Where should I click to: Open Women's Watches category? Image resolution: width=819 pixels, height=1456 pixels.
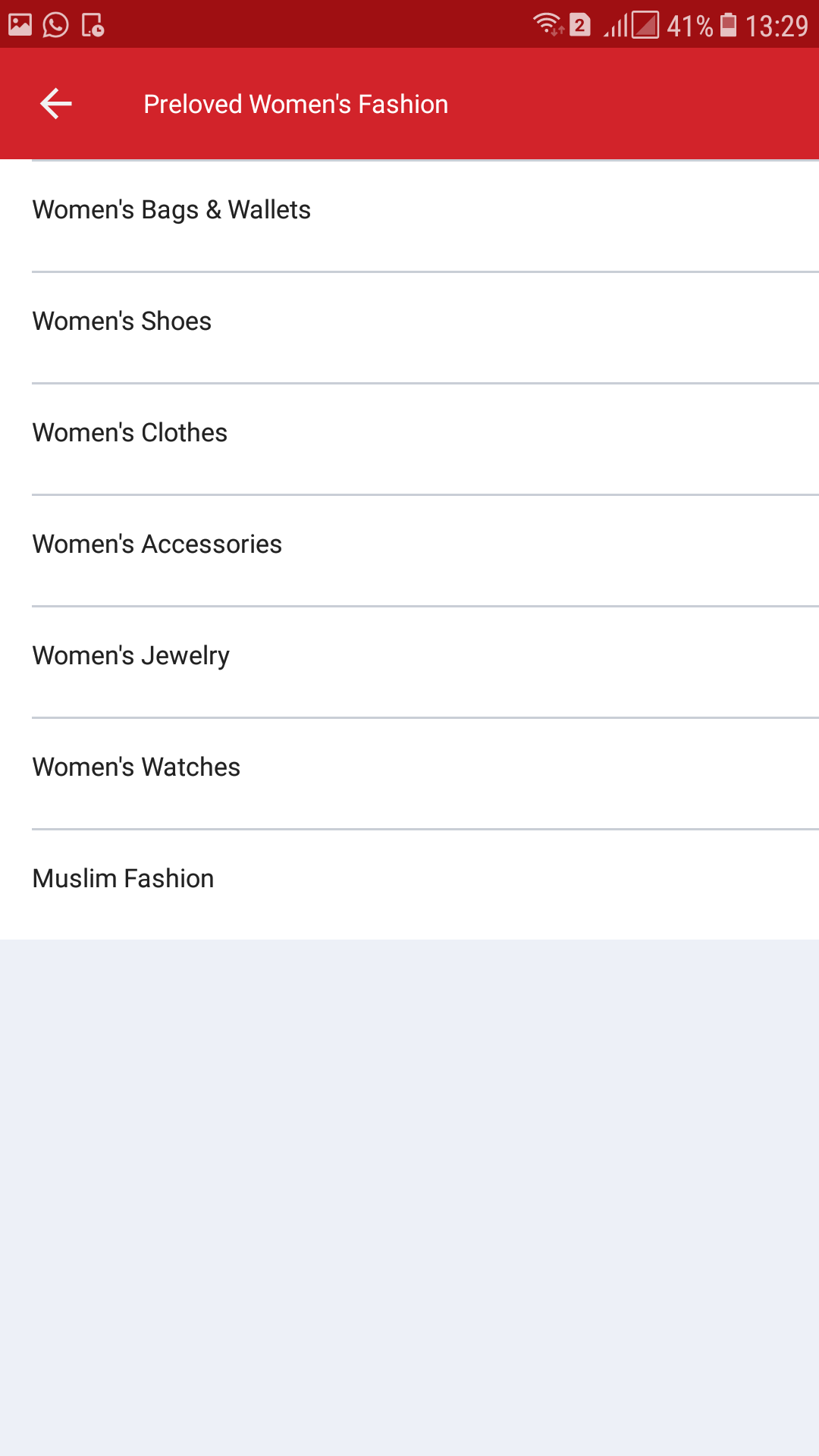point(136,767)
